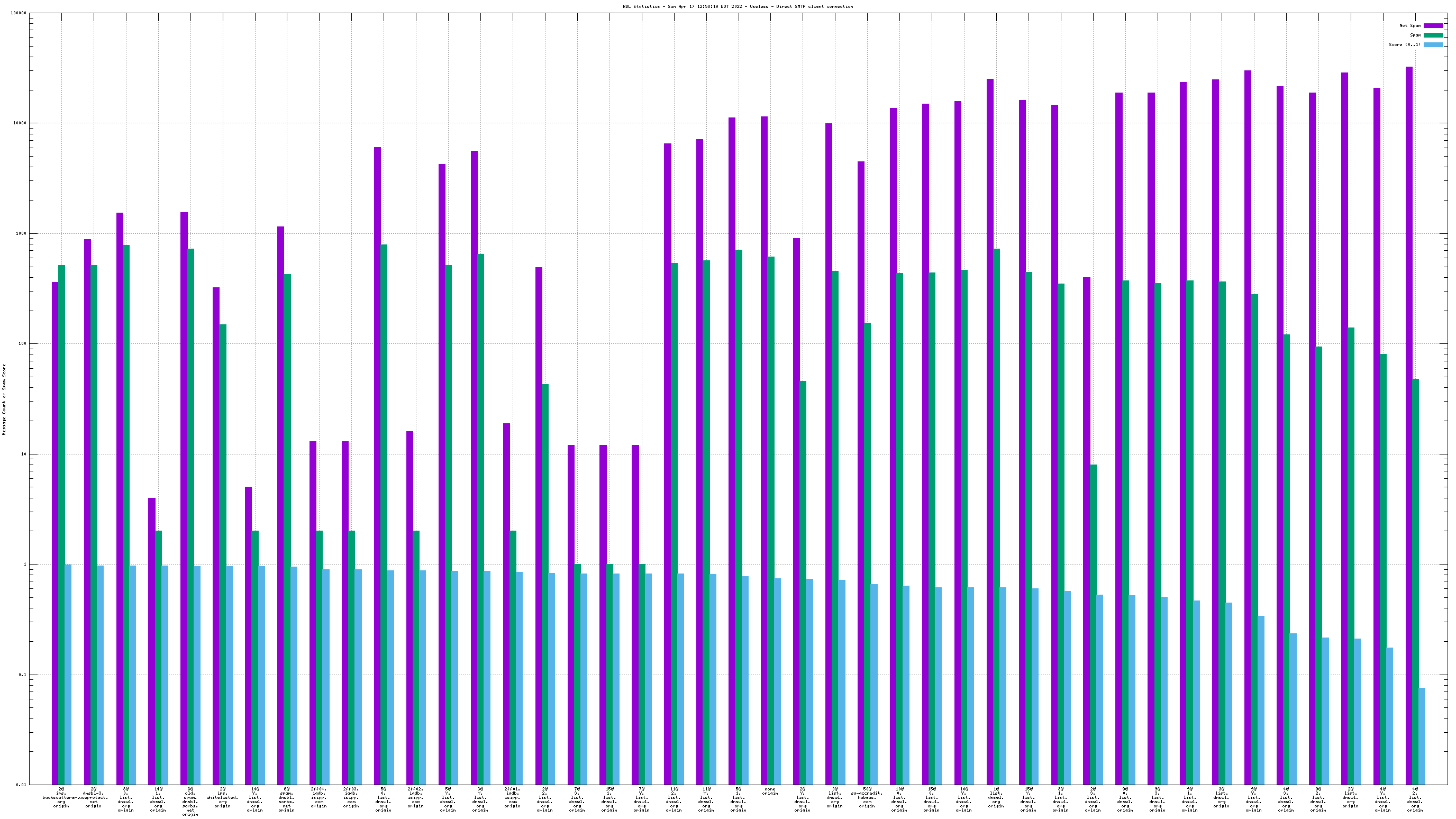Click the 100 y-axis tick label
This screenshot has width=1456, height=819.
coord(22,344)
